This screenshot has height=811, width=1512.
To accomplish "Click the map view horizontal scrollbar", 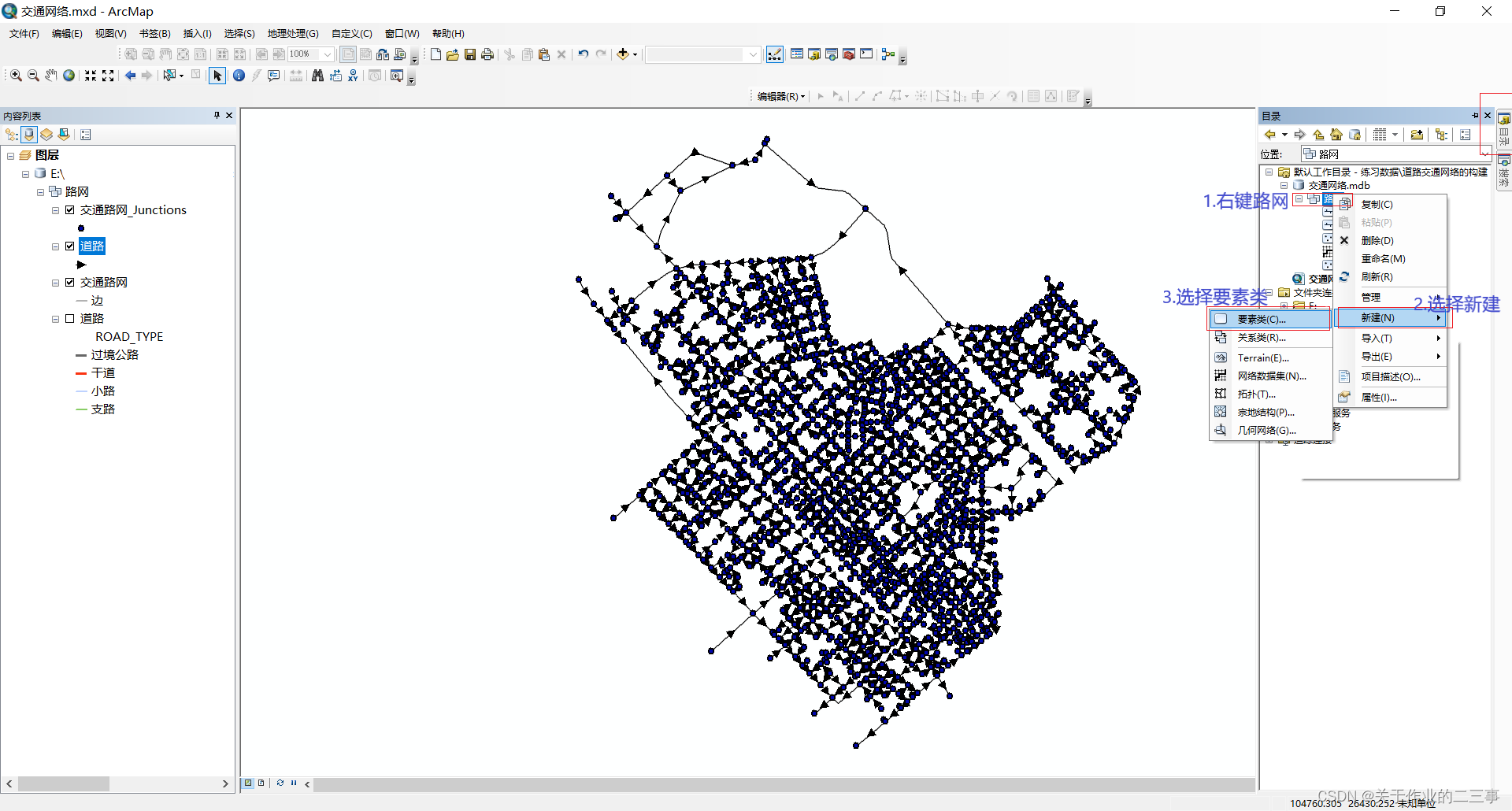I will click(x=784, y=784).
